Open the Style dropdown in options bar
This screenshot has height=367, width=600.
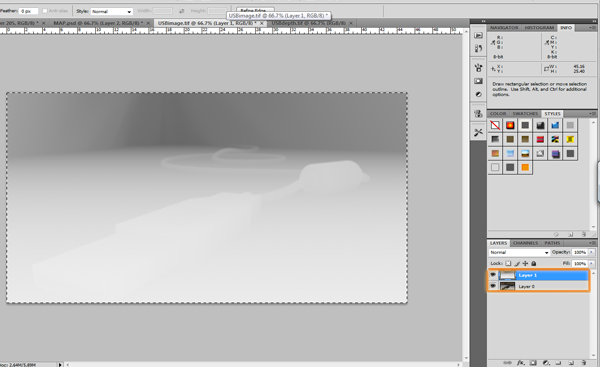coord(112,11)
